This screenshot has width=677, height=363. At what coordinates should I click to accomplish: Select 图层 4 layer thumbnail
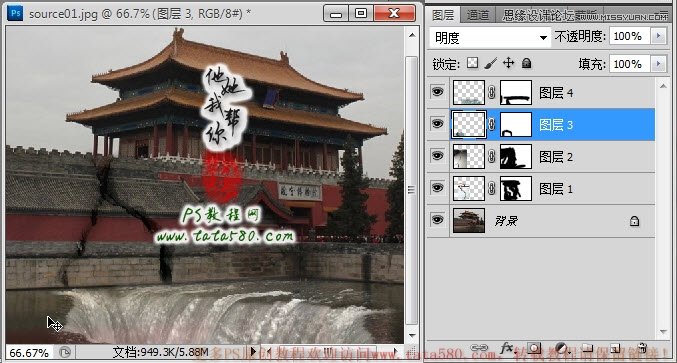point(468,92)
